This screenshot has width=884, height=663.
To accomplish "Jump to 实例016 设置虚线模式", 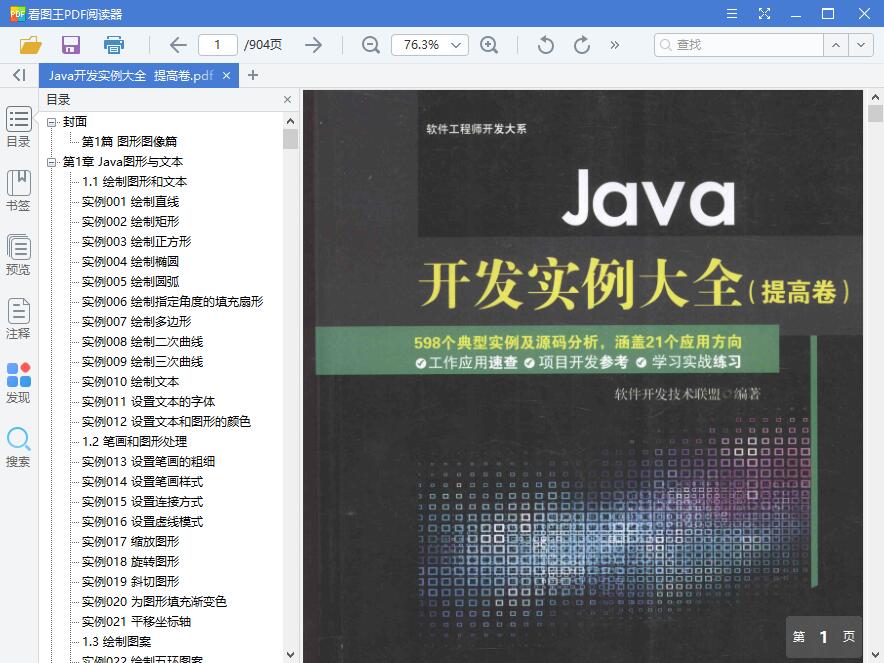I will (x=143, y=522).
